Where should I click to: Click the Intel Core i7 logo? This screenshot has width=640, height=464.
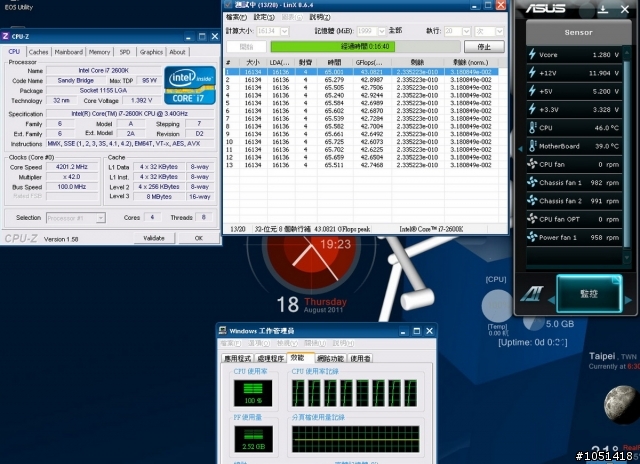point(190,85)
